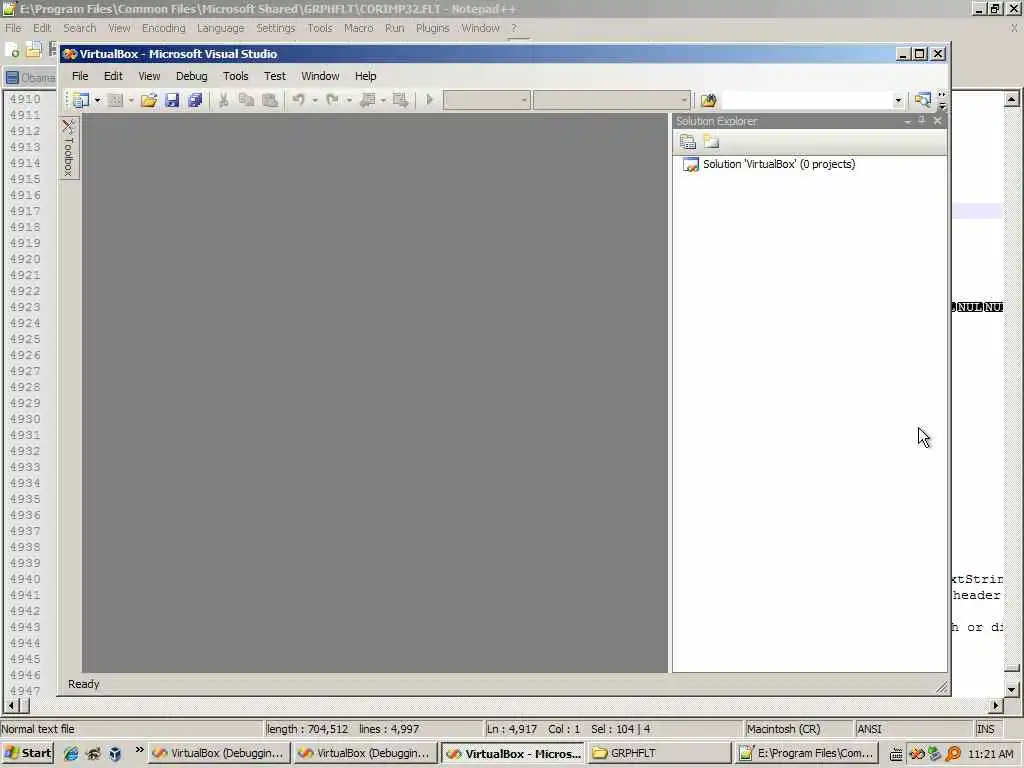The height and width of the screenshot is (768, 1024).
Task: Switch to the GRPHFLT folder taskbar button
Action: (660, 753)
